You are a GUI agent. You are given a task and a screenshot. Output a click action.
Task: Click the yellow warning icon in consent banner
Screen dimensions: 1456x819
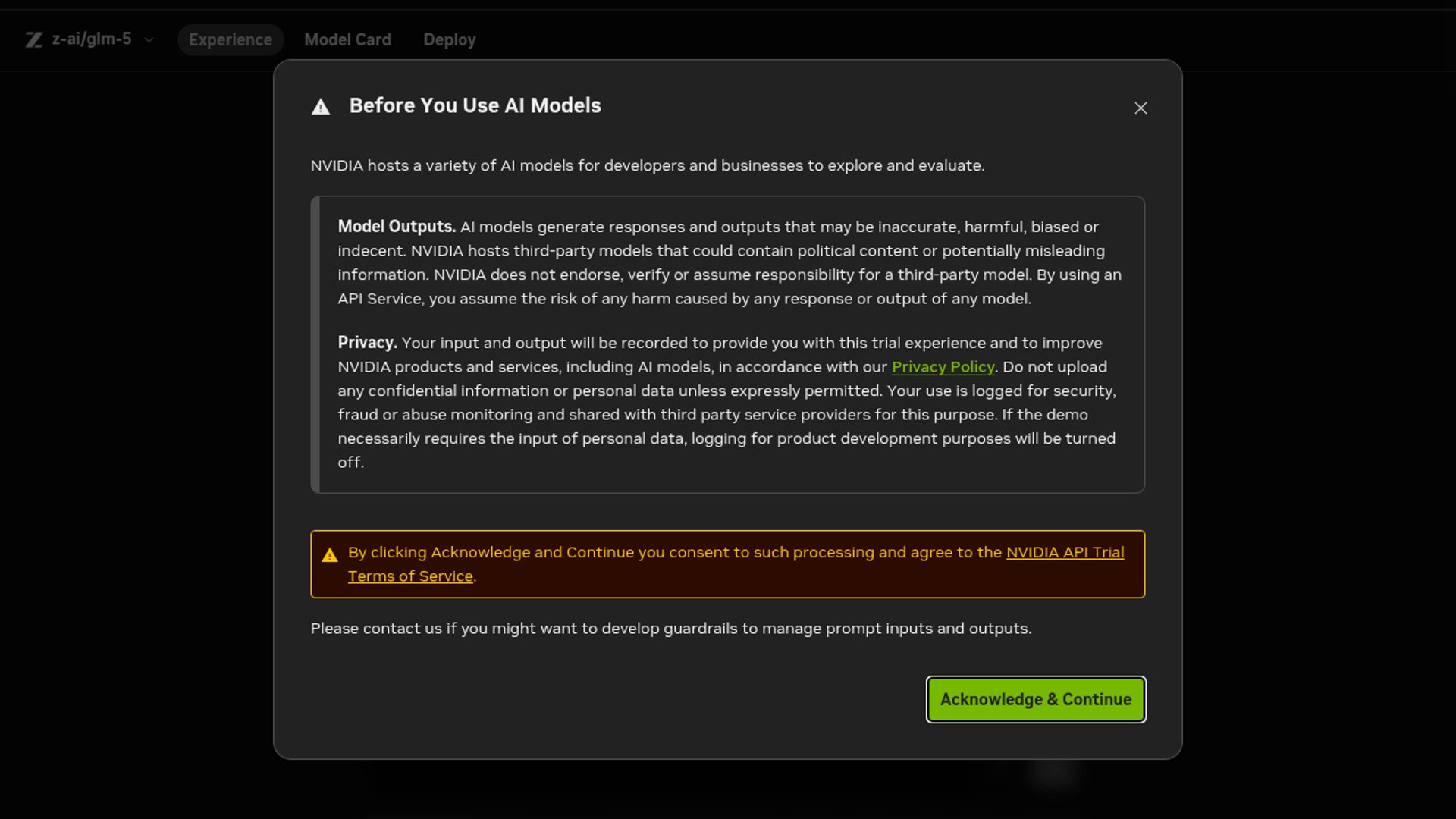click(x=330, y=555)
